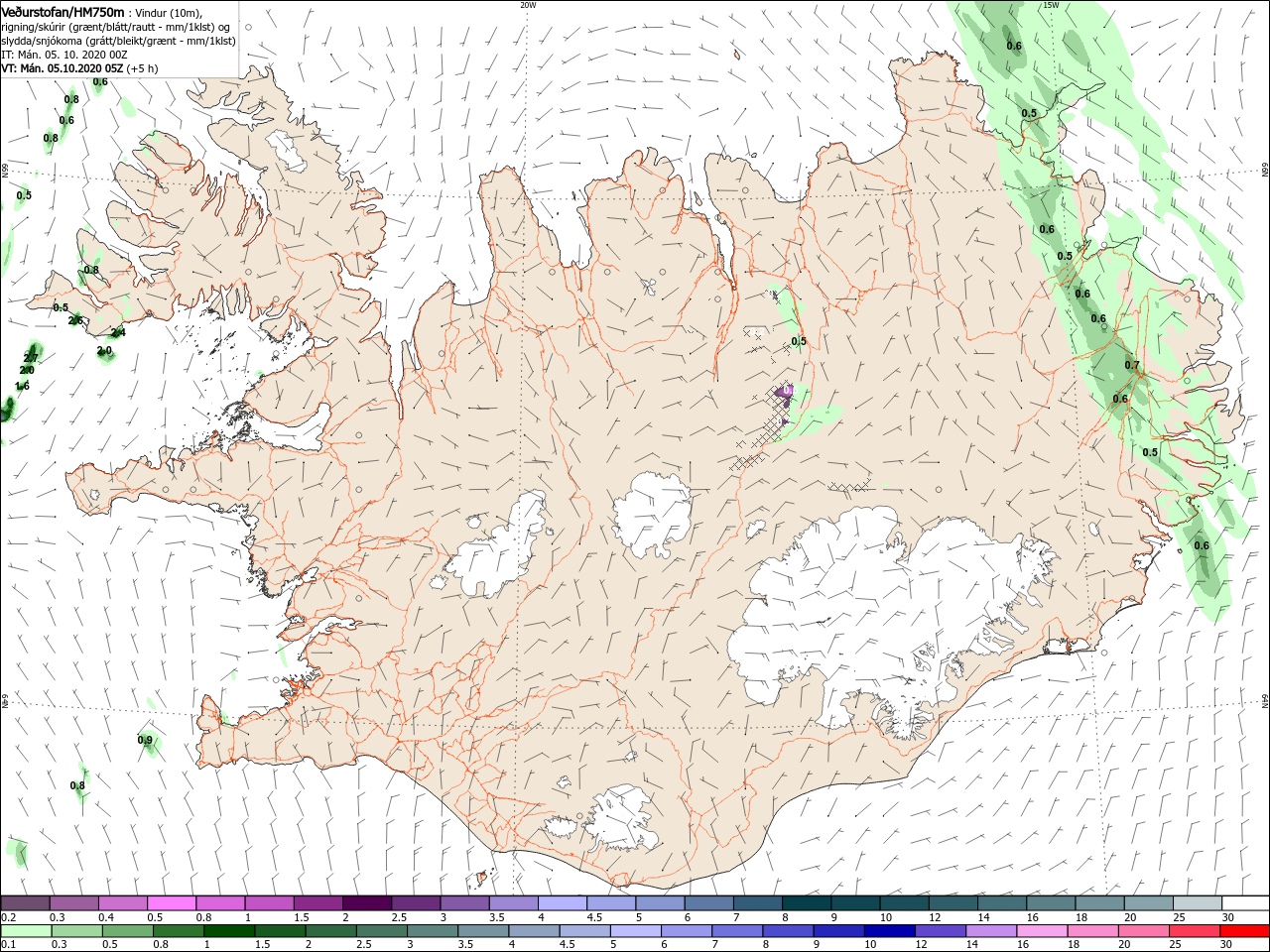1270x952 pixels.
Task: Click the darkest green rain swatch between 1 and 1.5
Action: [x=229, y=931]
